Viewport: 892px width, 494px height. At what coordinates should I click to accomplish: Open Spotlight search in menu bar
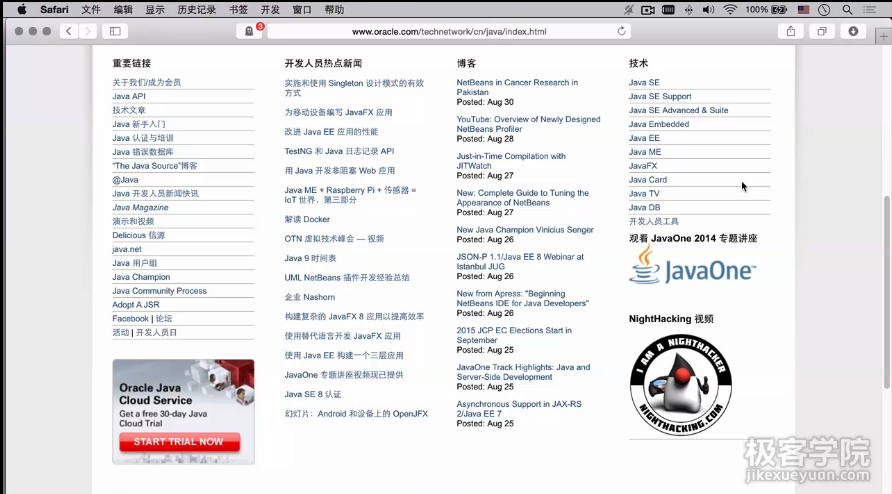847,10
